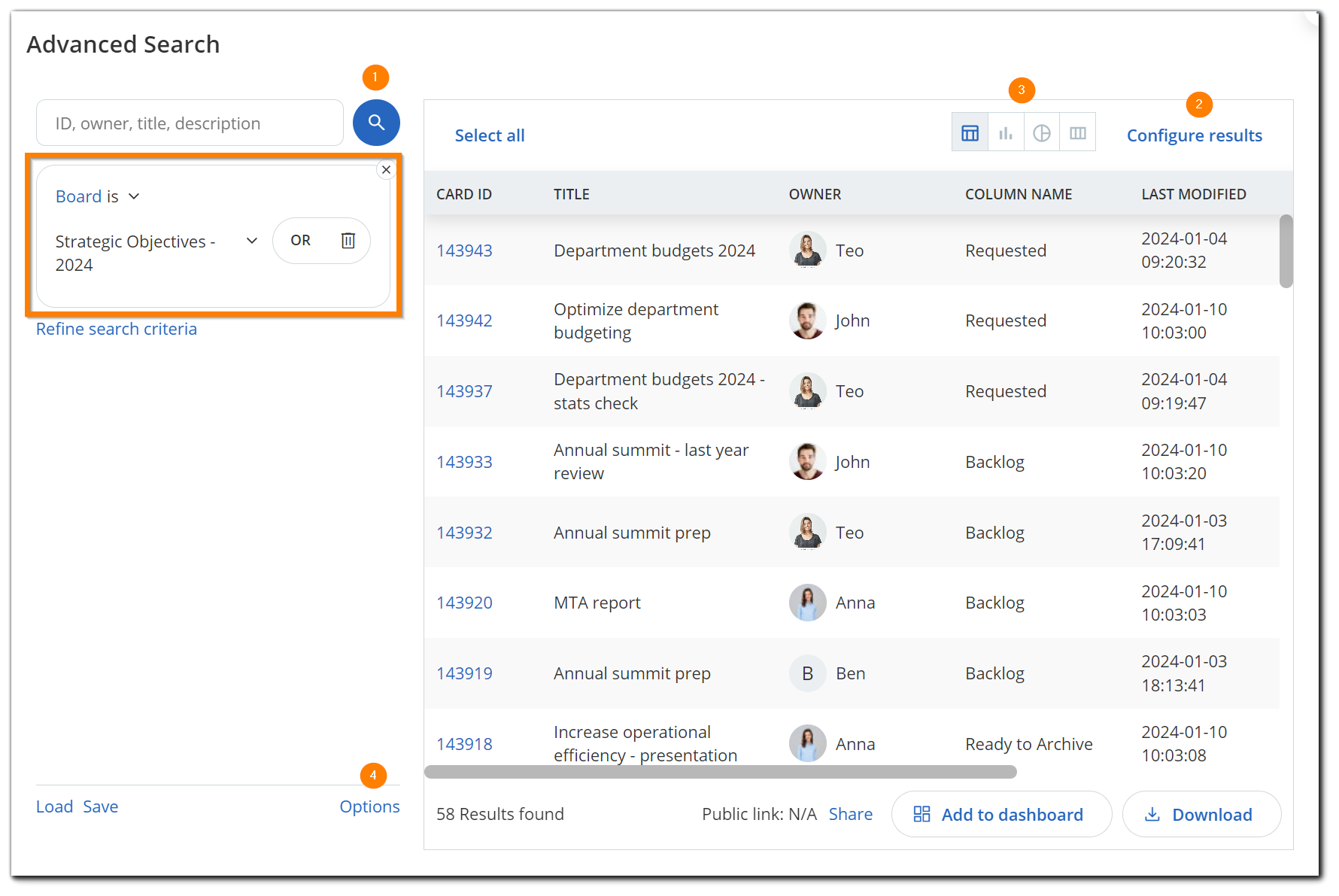Screen dimensions: 1339x896
Task: Click Configure results
Action: click(x=1194, y=135)
